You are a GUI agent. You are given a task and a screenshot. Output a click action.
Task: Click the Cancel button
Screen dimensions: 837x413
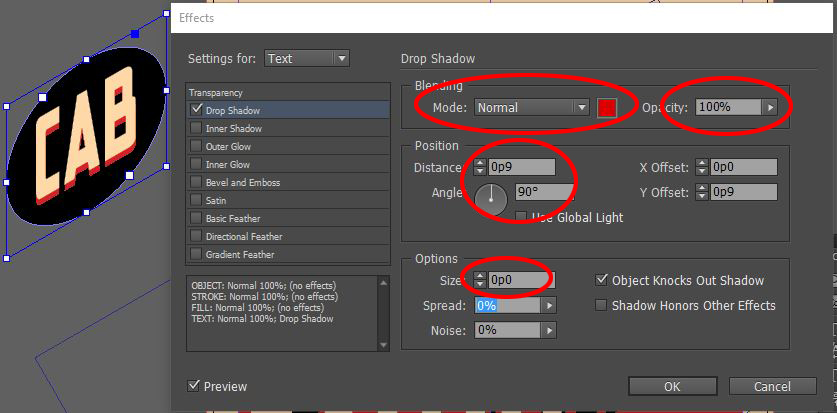tap(772, 386)
